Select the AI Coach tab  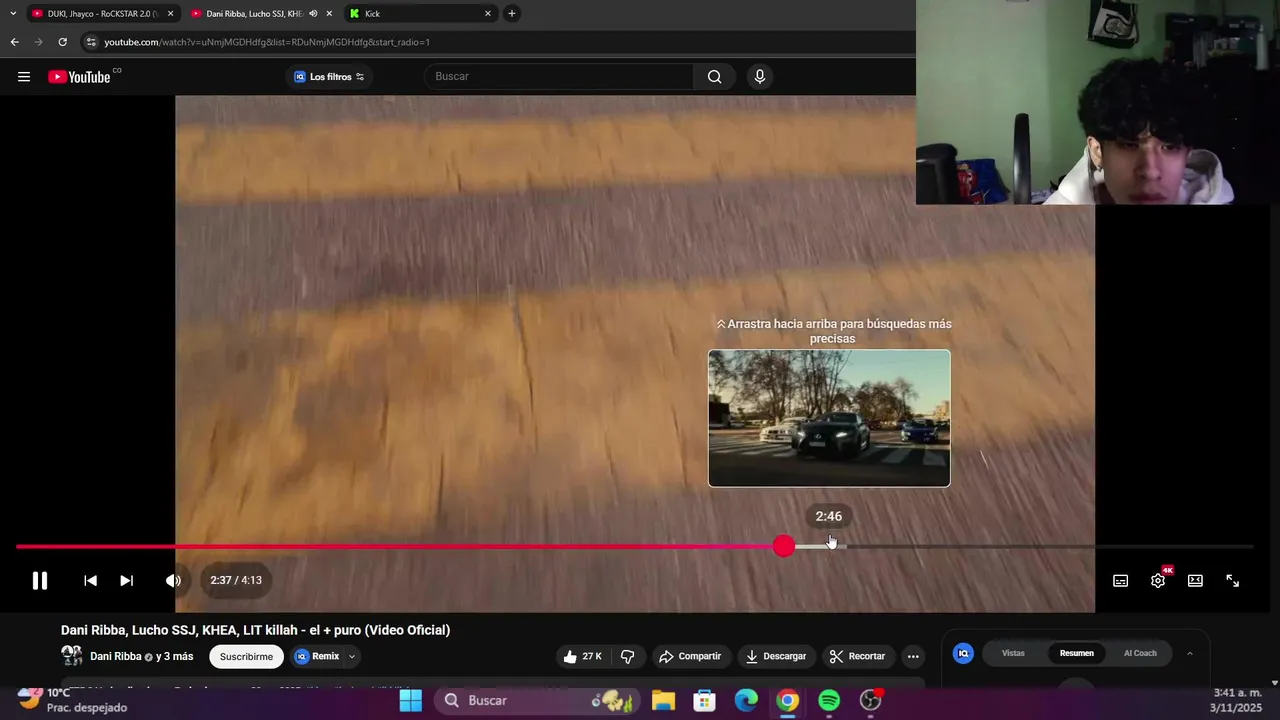tap(1140, 653)
